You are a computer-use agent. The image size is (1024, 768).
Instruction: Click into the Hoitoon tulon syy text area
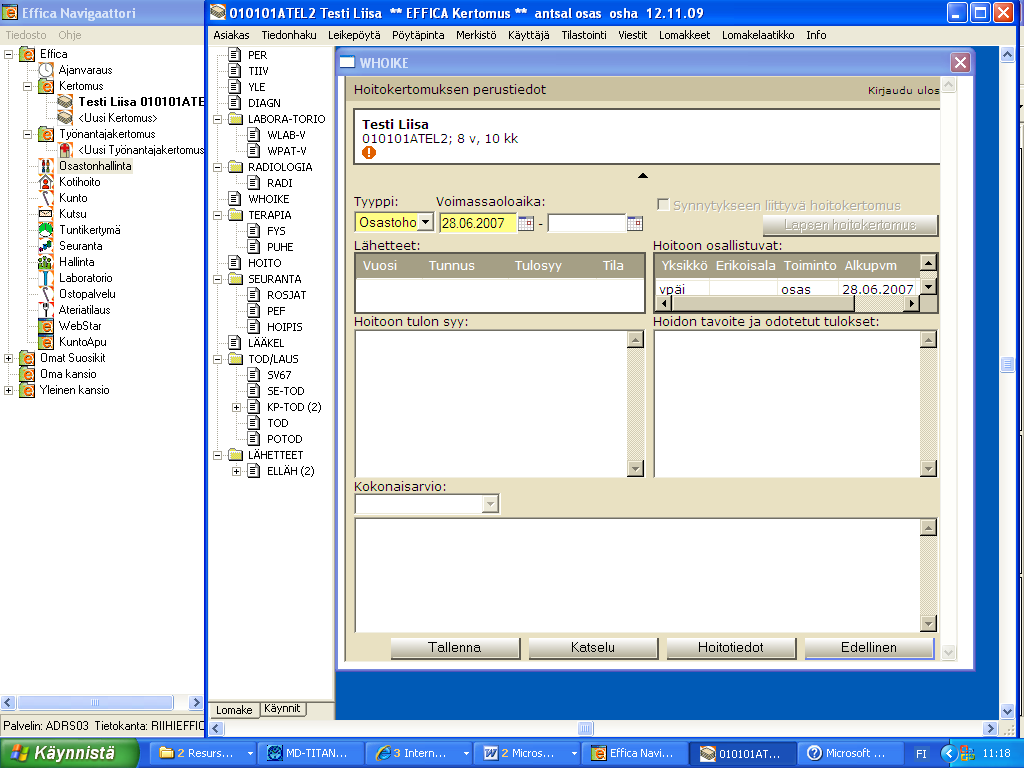[491, 404]
